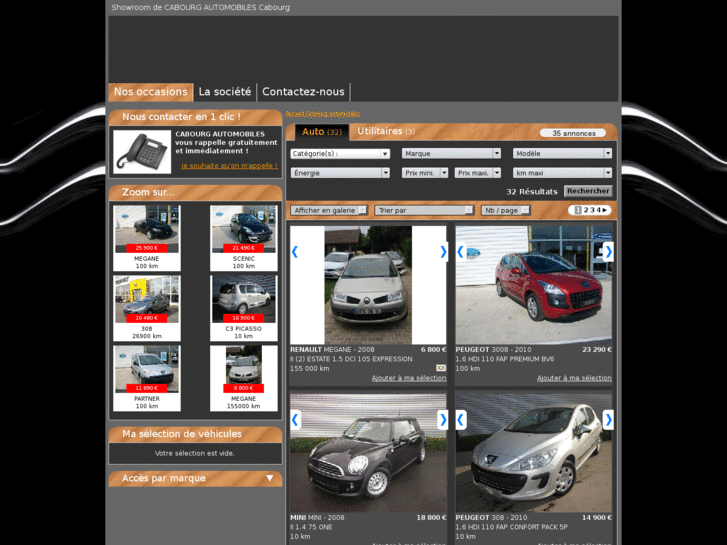This screenshot has height=545, width=727.
Task: Click the PEUGEOT 3008 - 2010 title
Action: (493, 350)
